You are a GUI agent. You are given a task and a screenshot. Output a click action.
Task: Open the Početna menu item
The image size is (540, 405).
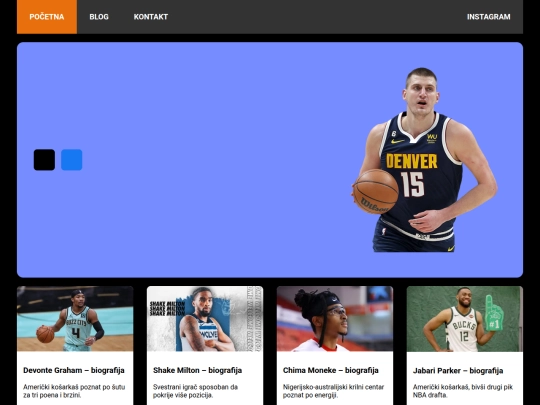47,17
